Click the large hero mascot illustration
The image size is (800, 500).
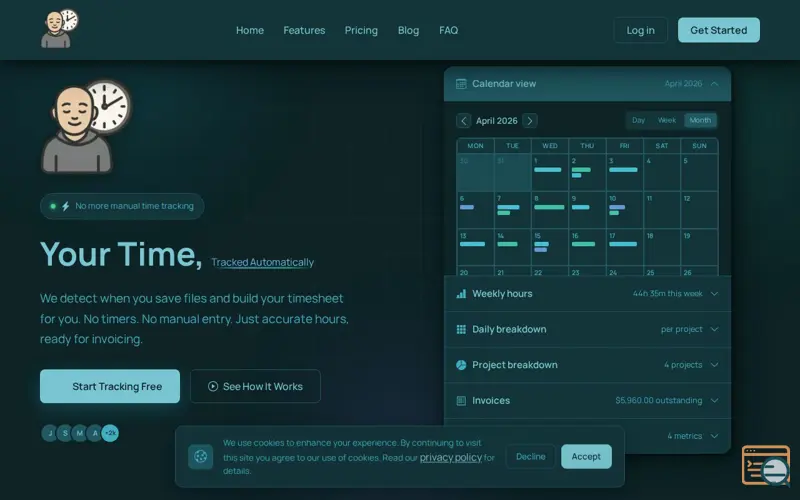point(85,127)
